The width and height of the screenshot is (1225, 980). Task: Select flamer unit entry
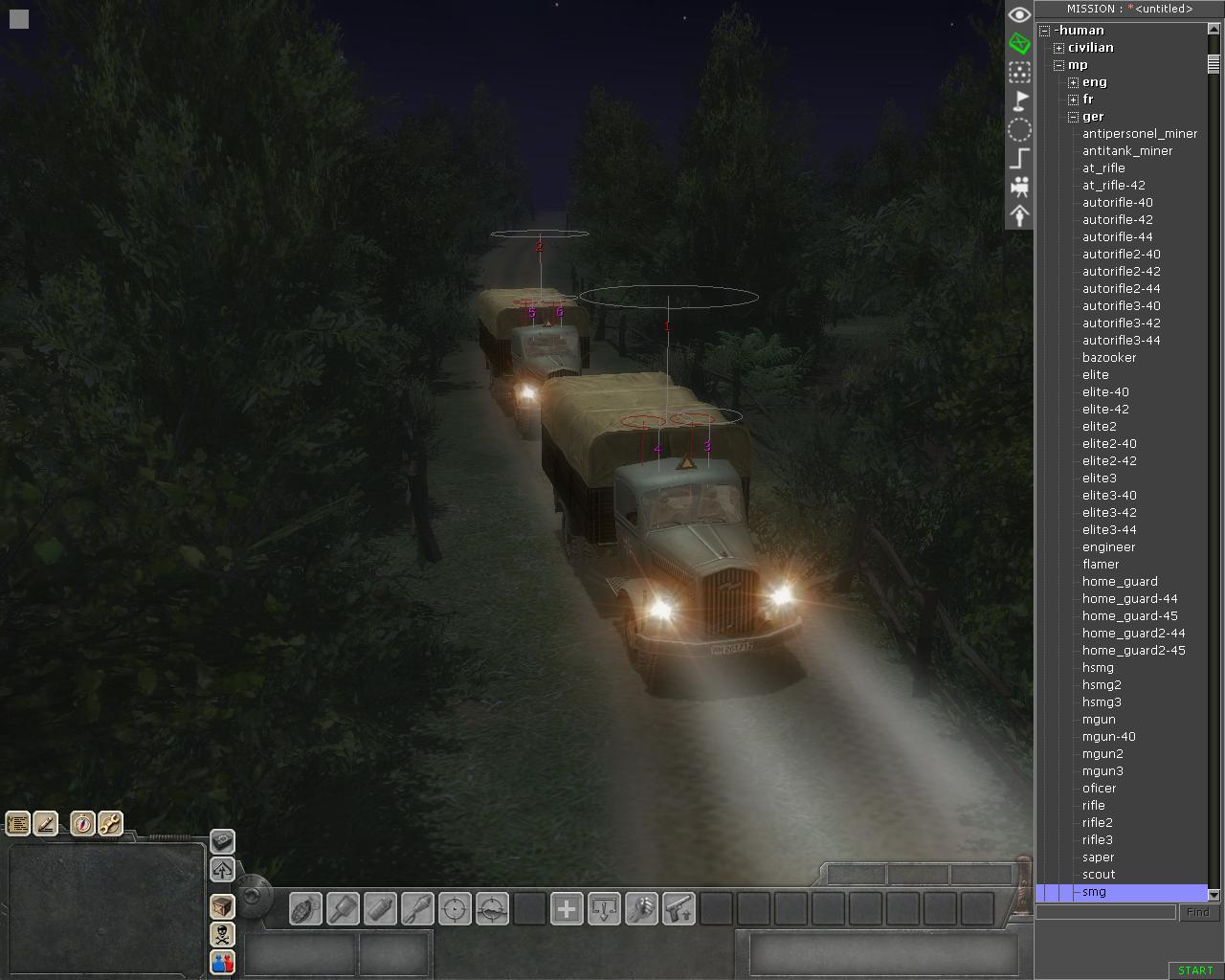[1101, 565]
